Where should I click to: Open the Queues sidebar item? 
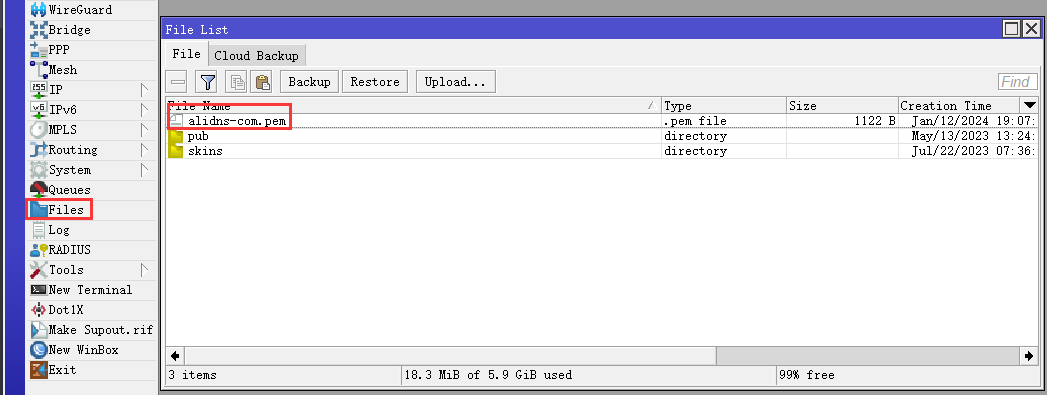point(61,190)
